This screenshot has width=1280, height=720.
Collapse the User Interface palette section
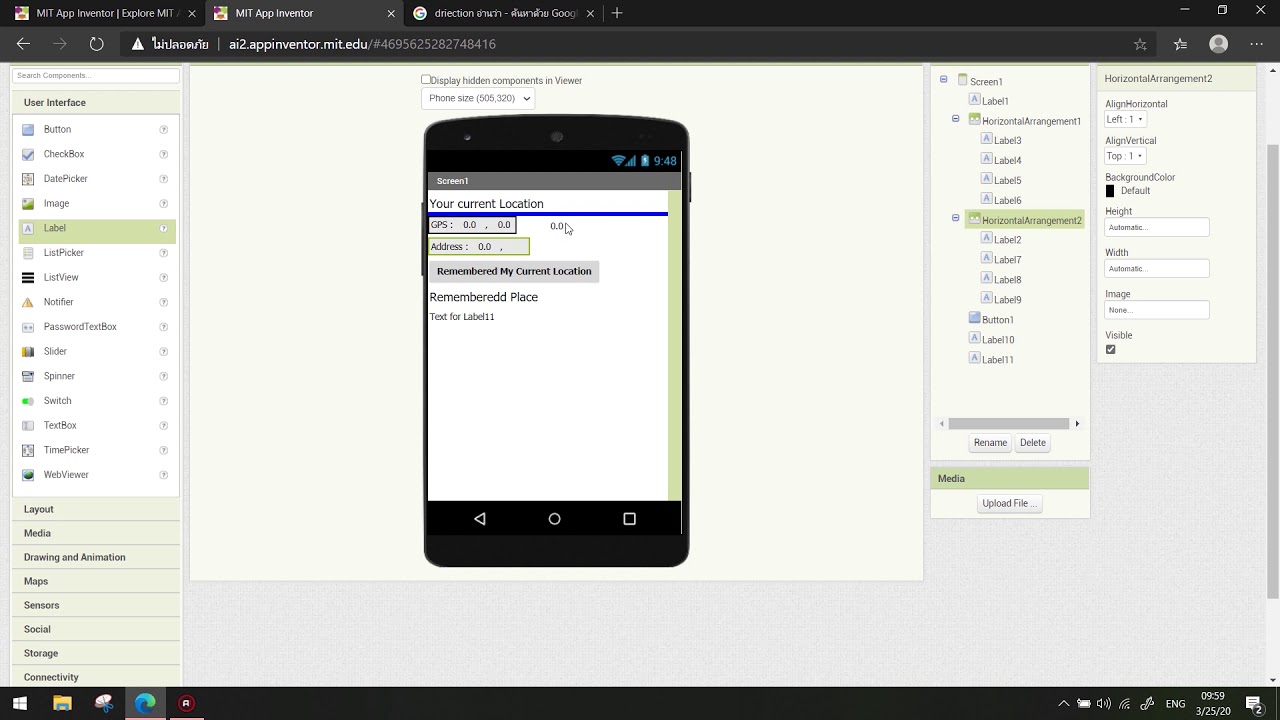pyautogui.click(x=96, y=102)
